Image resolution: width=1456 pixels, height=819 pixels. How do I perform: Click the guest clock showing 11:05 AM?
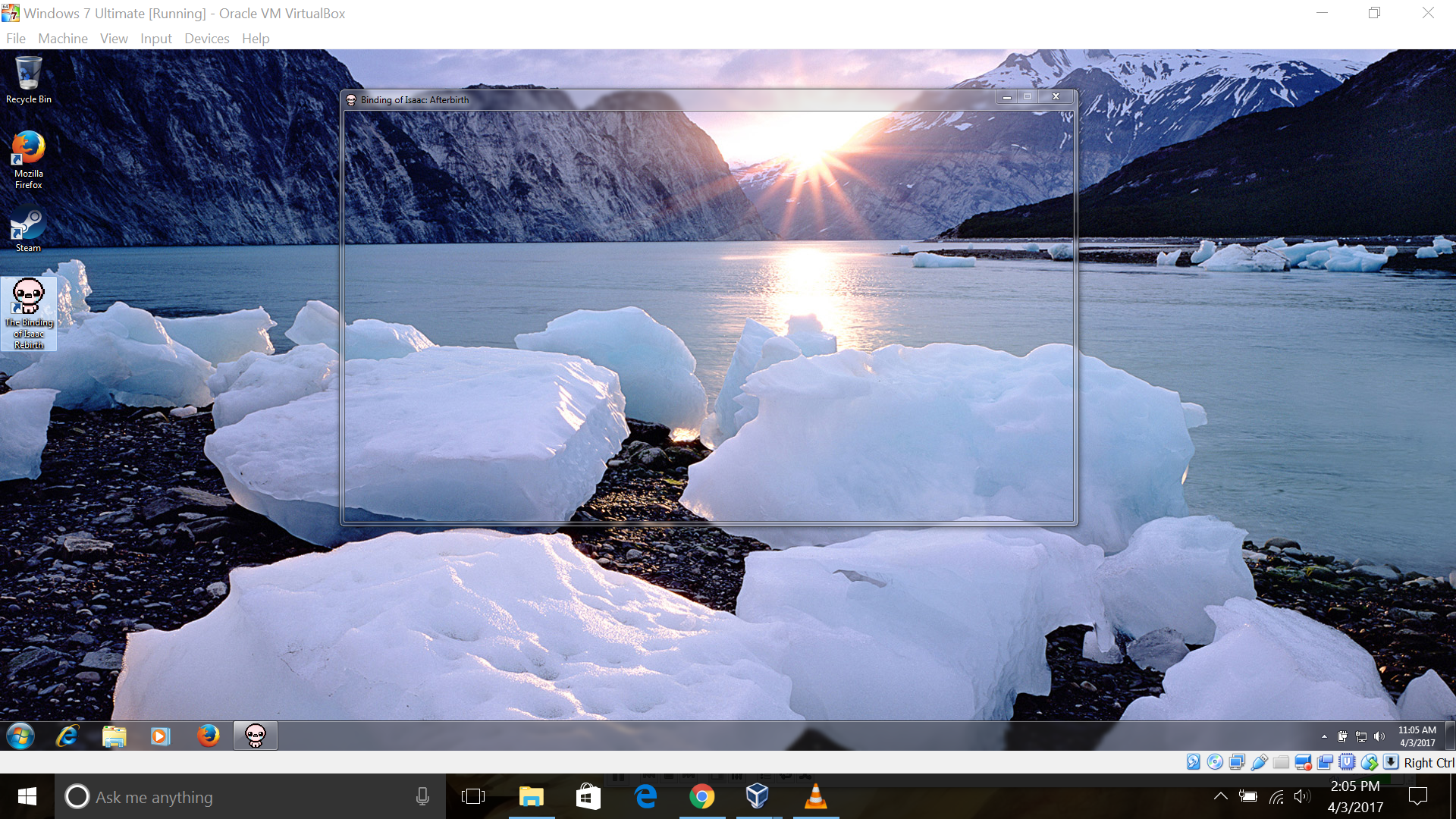1417,736
